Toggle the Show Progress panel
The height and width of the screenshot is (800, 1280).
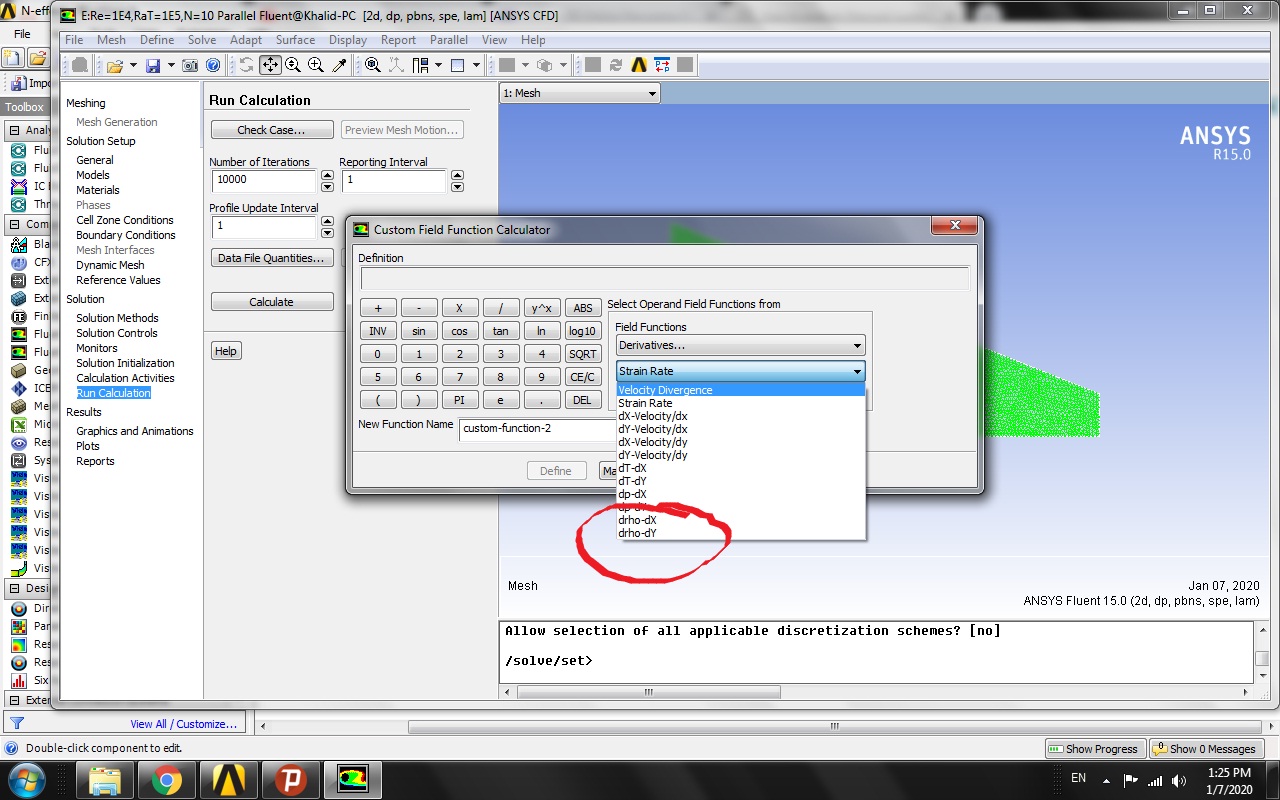click(x=1094, y=748)
